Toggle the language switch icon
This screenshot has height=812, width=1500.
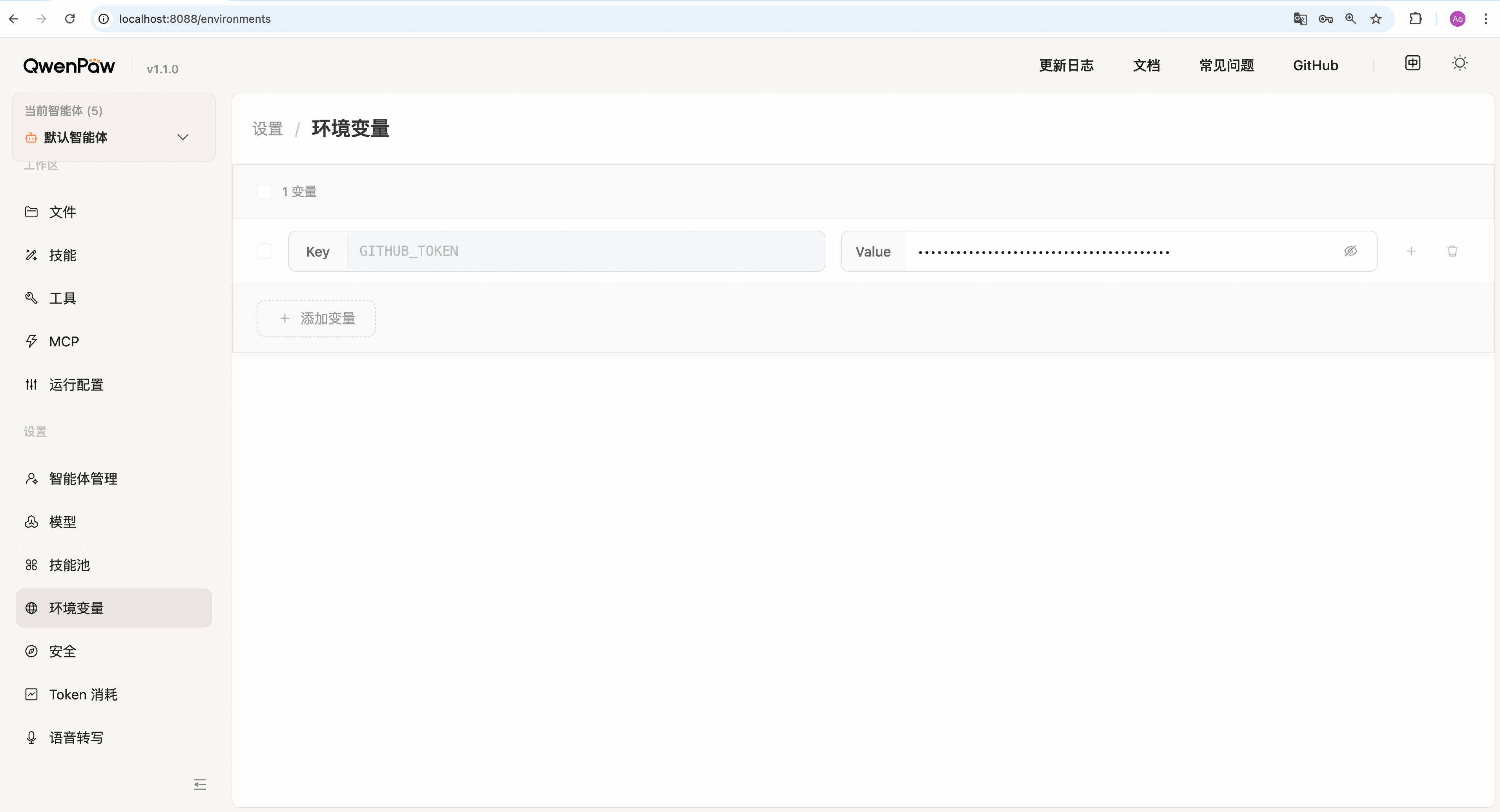[x=1412, y=63]
